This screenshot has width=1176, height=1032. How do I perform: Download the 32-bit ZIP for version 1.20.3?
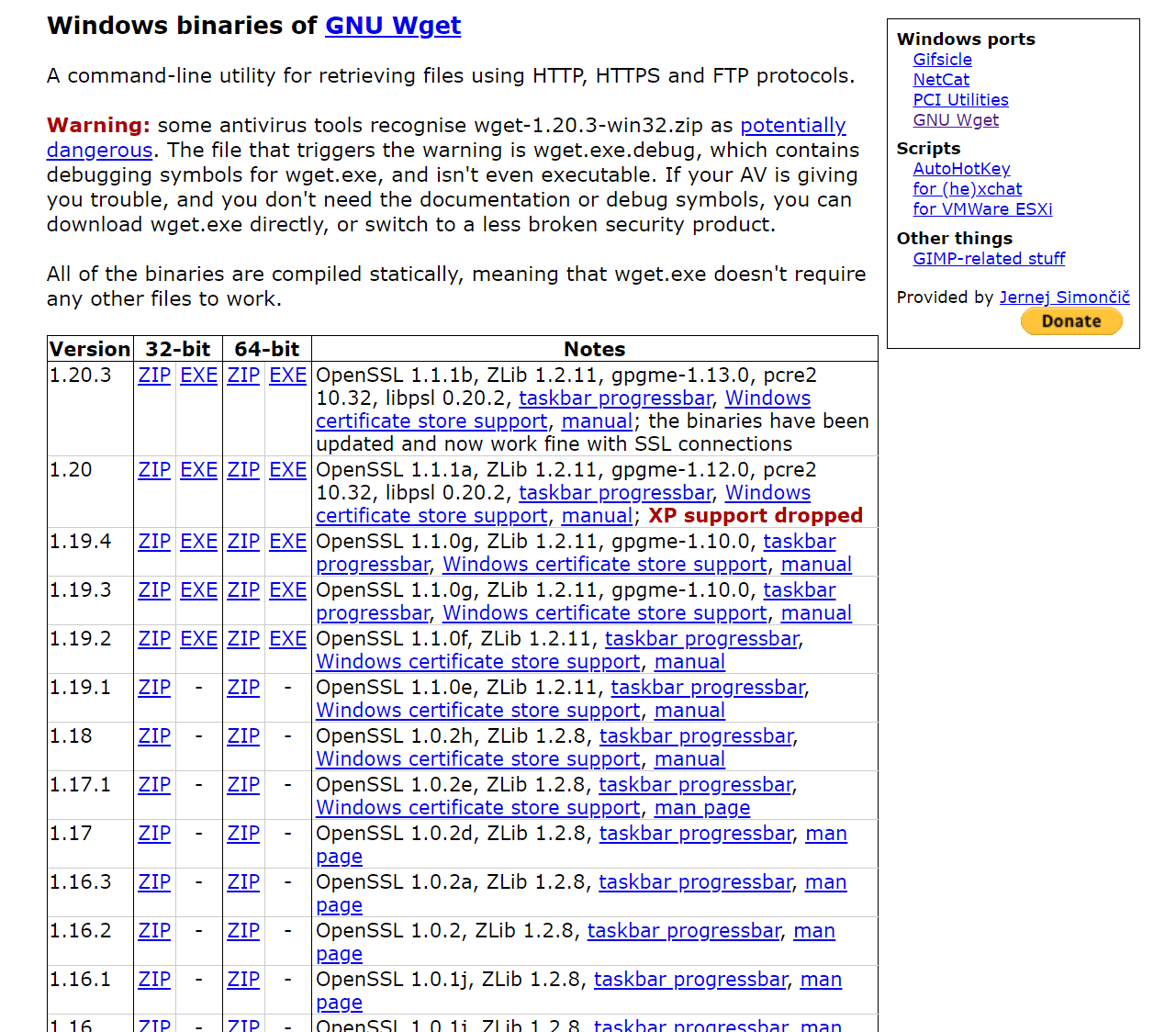153,375
